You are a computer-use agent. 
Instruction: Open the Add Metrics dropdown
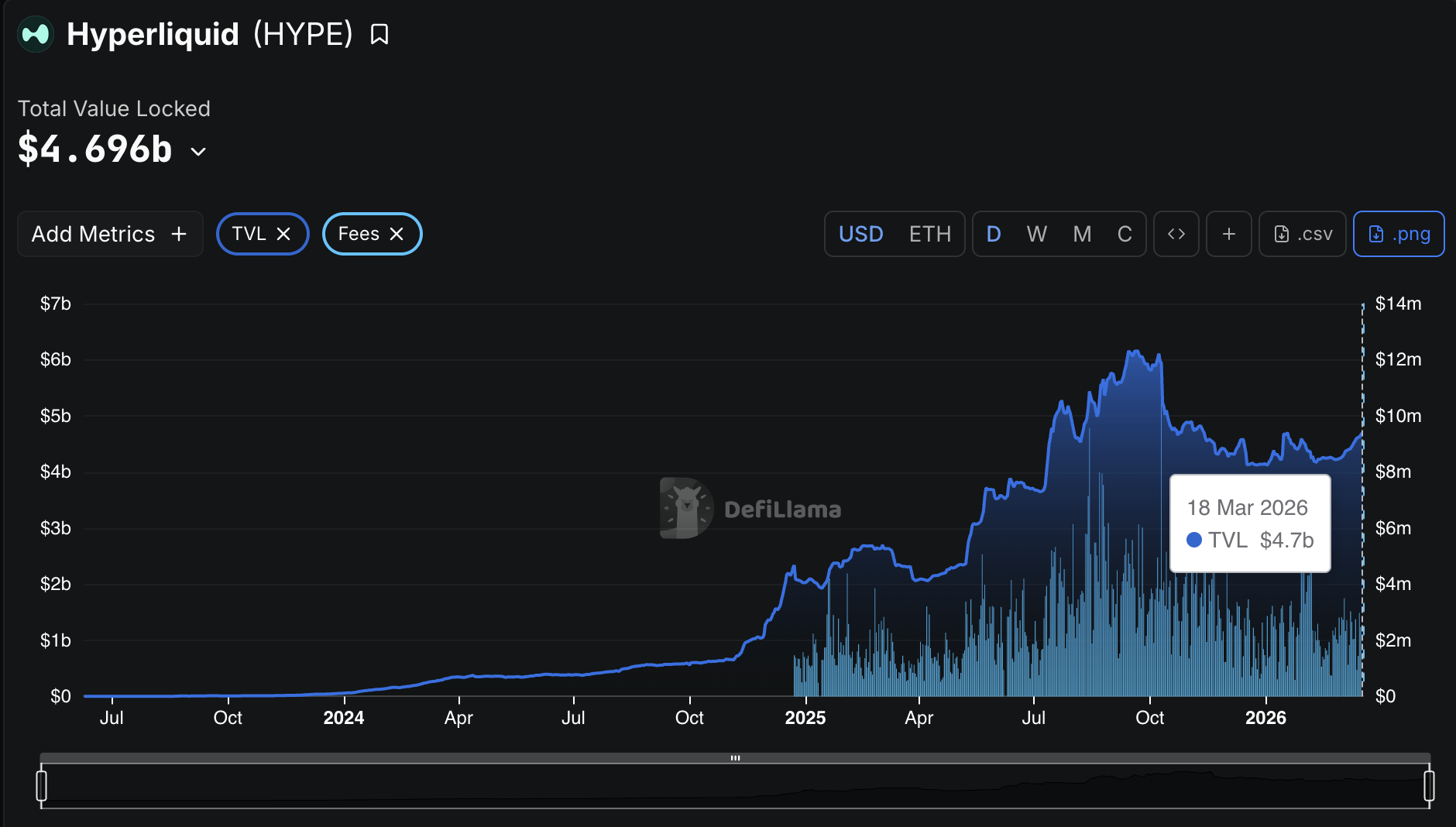click(x=110, y=234)
